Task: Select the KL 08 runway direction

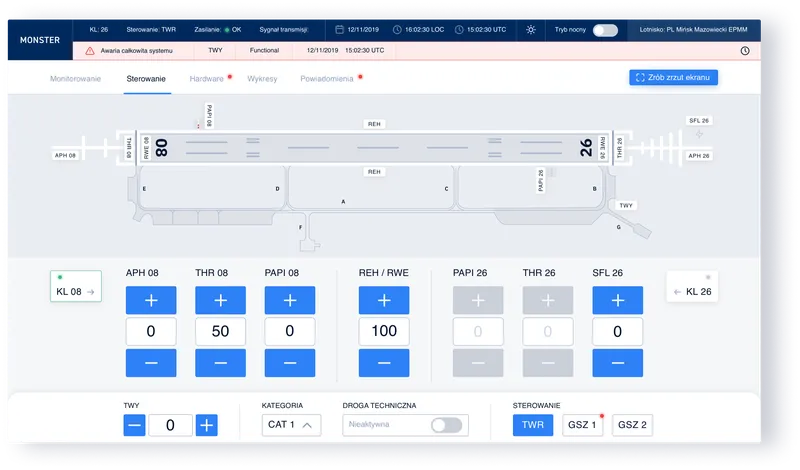Action: click(x=76, y=286)
